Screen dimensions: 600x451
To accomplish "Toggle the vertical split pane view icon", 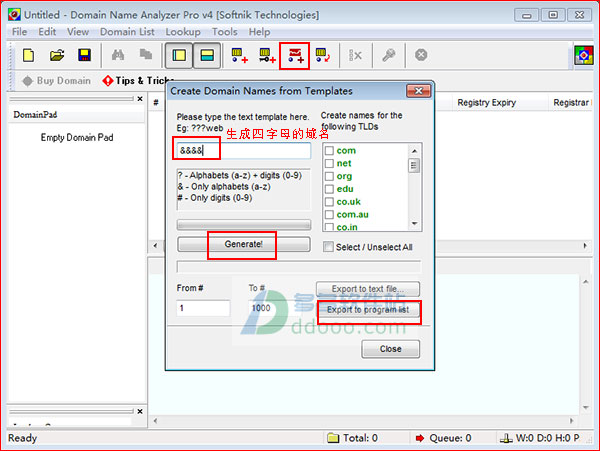I will [x=179, y=56].
